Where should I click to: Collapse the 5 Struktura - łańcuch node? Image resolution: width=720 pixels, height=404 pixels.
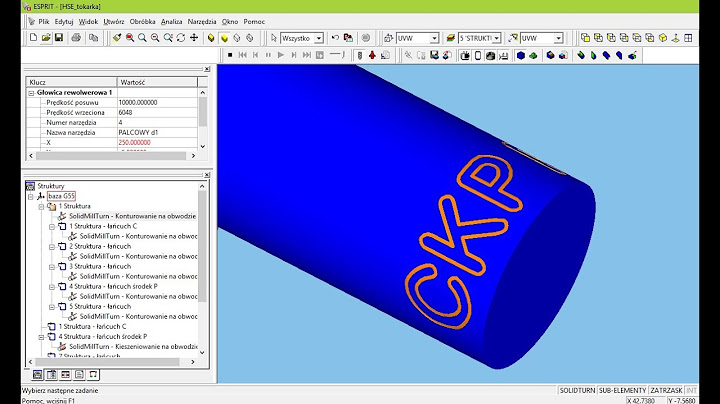(x=52, y=307)
